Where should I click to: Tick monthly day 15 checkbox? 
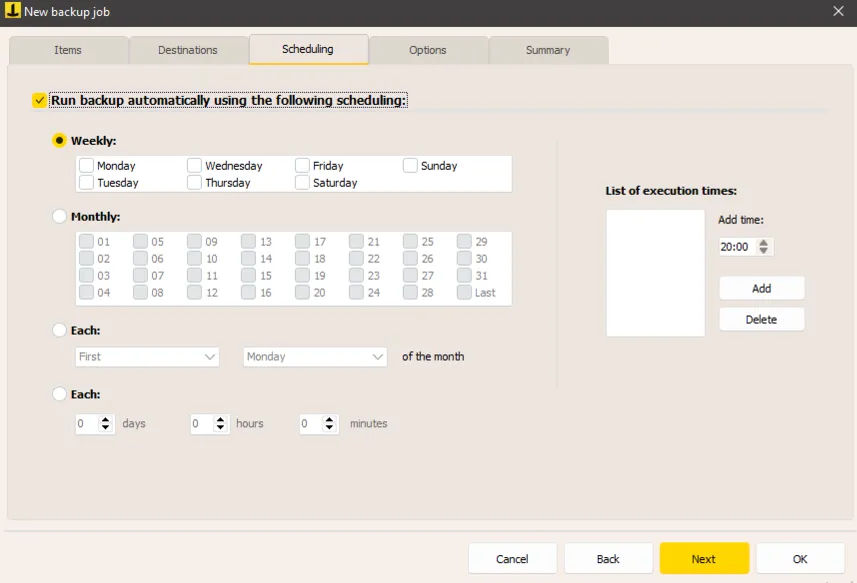click(248, 275)
